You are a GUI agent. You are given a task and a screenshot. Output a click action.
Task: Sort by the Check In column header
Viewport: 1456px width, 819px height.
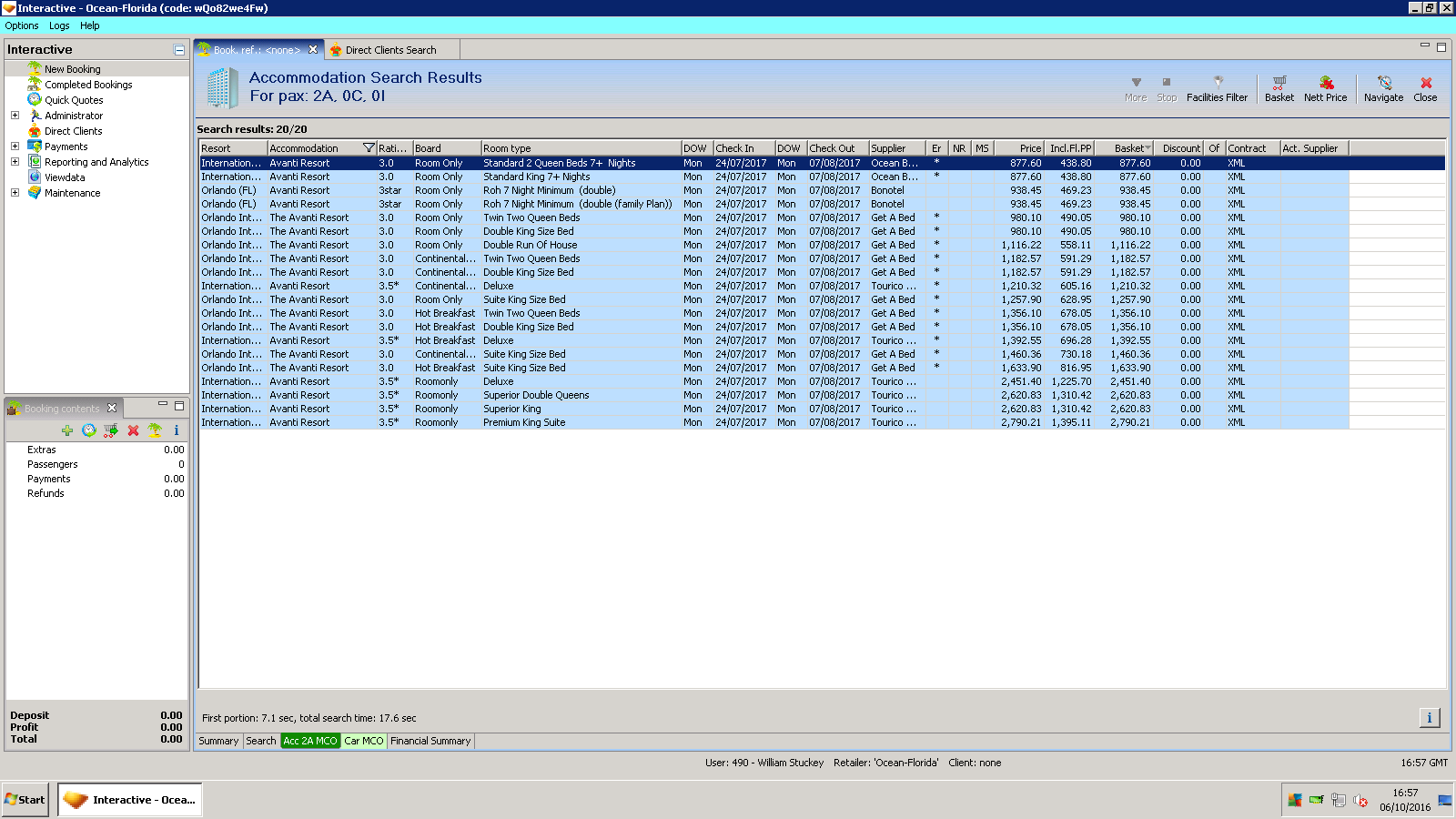pyautogui.click(x=744, y=148)
